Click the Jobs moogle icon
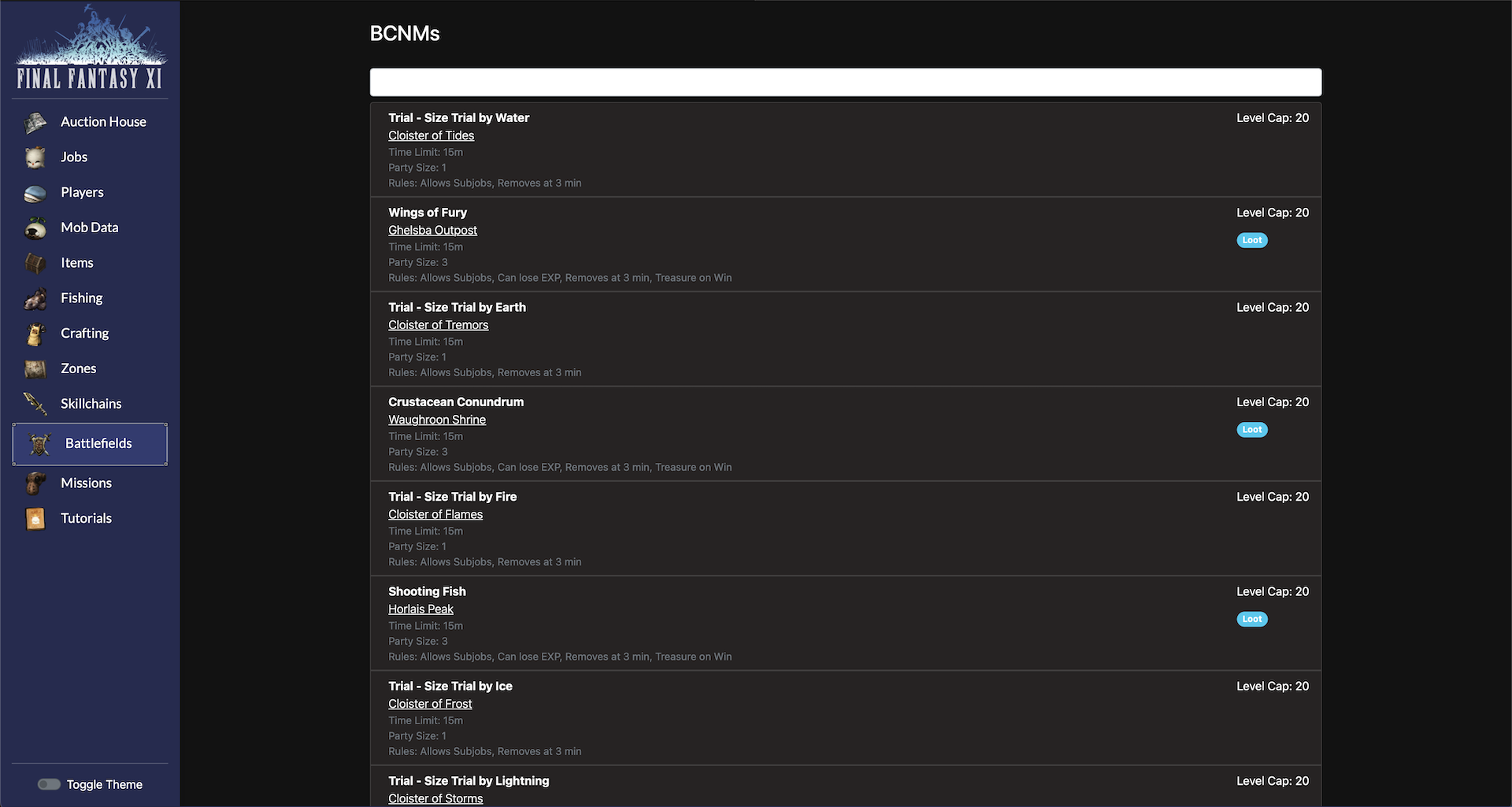1512x807 pixels. pyautogui.click(x=35, y=157)
